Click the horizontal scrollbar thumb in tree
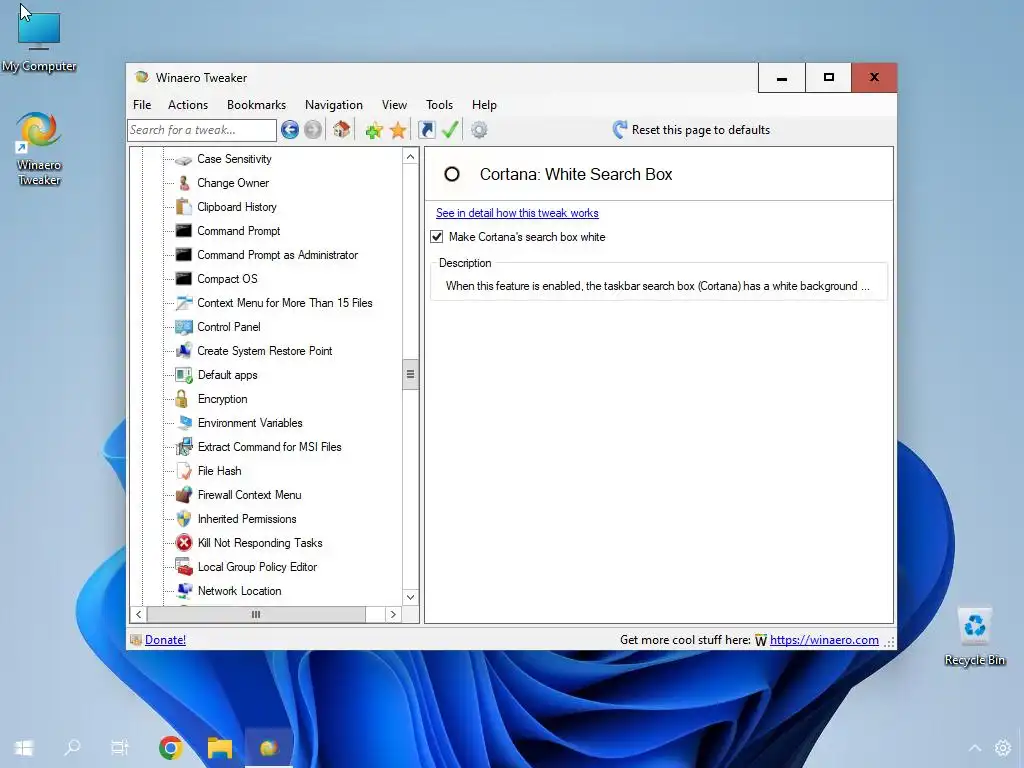 point(256,615)
